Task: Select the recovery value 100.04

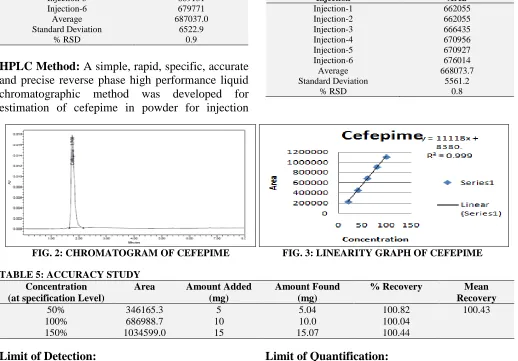Action: [x=396, y=321]
